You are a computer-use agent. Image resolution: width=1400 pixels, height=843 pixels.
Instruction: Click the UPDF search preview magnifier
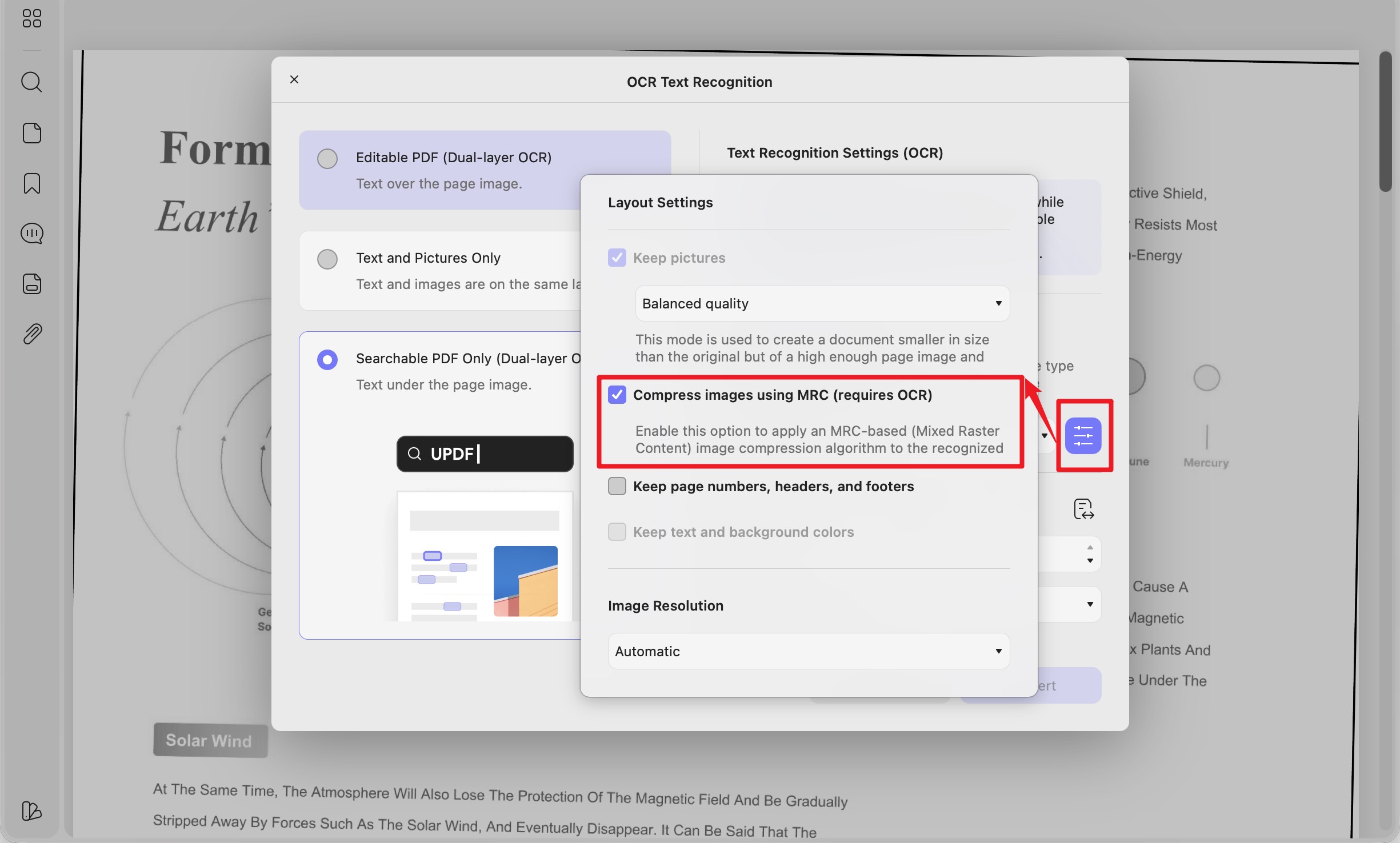[x=415, y=453]
